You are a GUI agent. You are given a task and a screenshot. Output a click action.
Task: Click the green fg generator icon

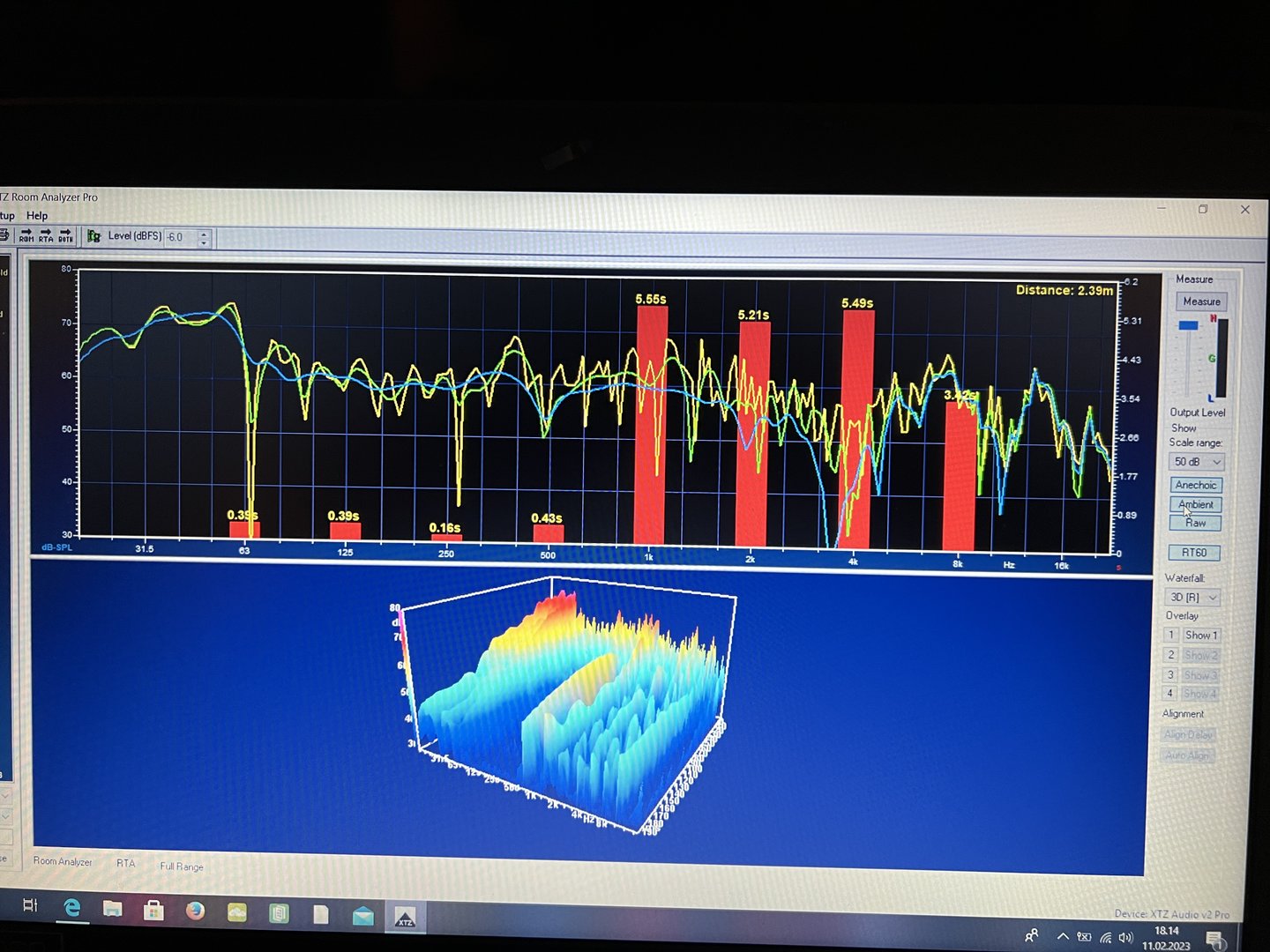93,236
